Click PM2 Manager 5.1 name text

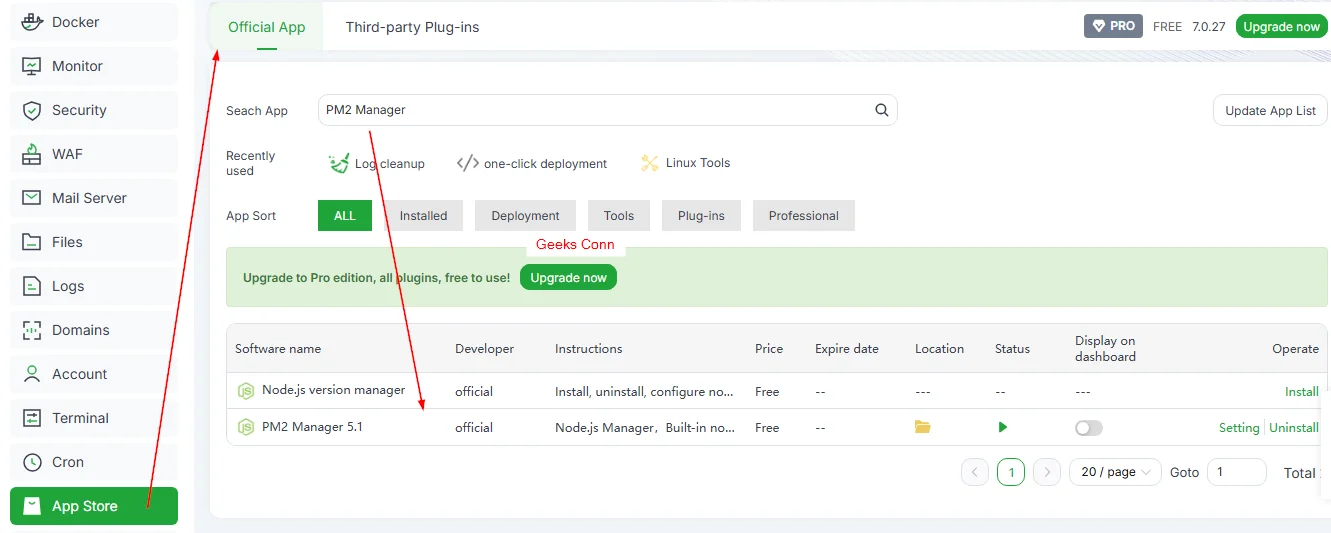(312, 426)
